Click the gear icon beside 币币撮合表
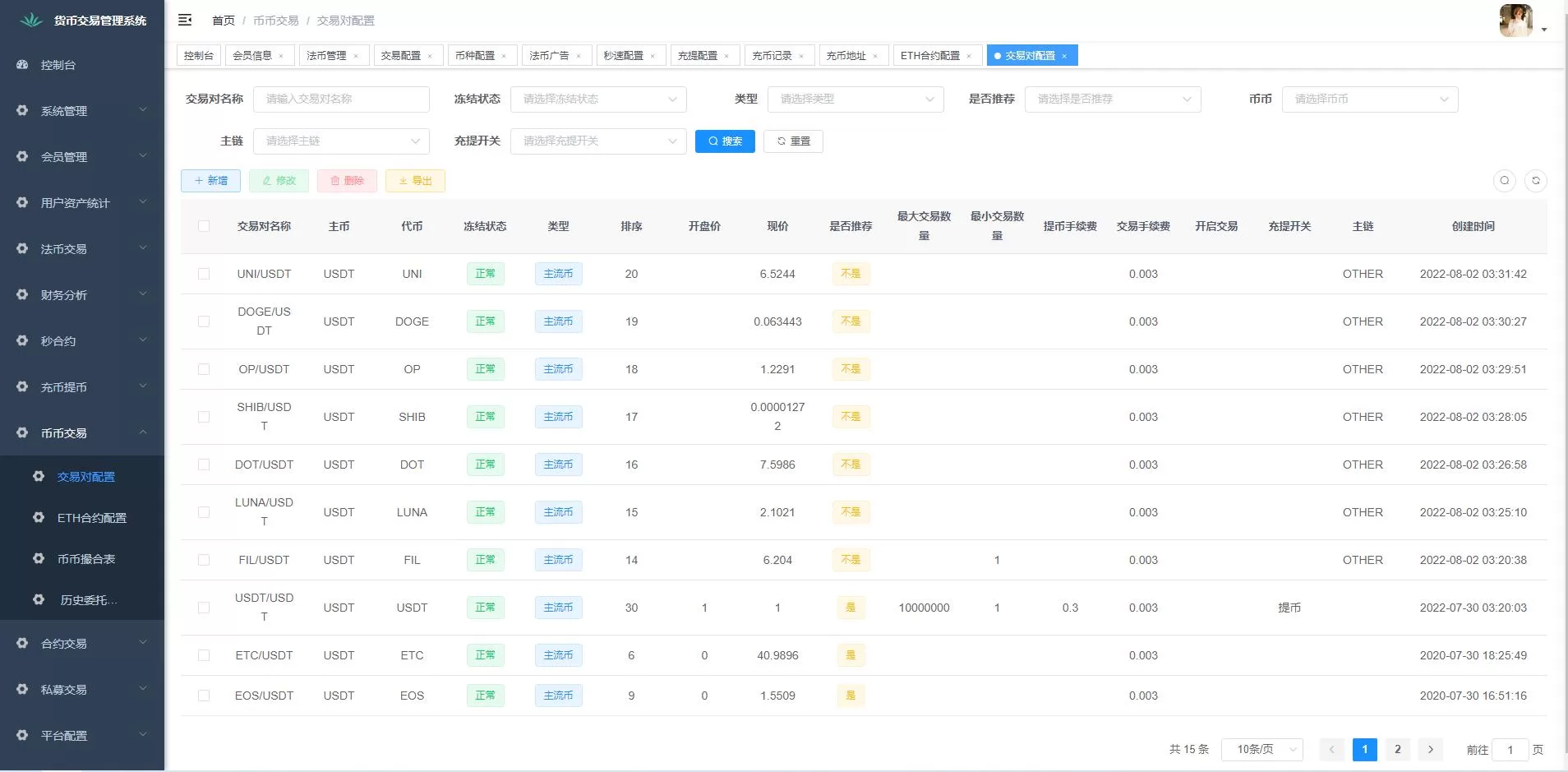Screen dimensions: 1568x772 (x=39, y=559)
